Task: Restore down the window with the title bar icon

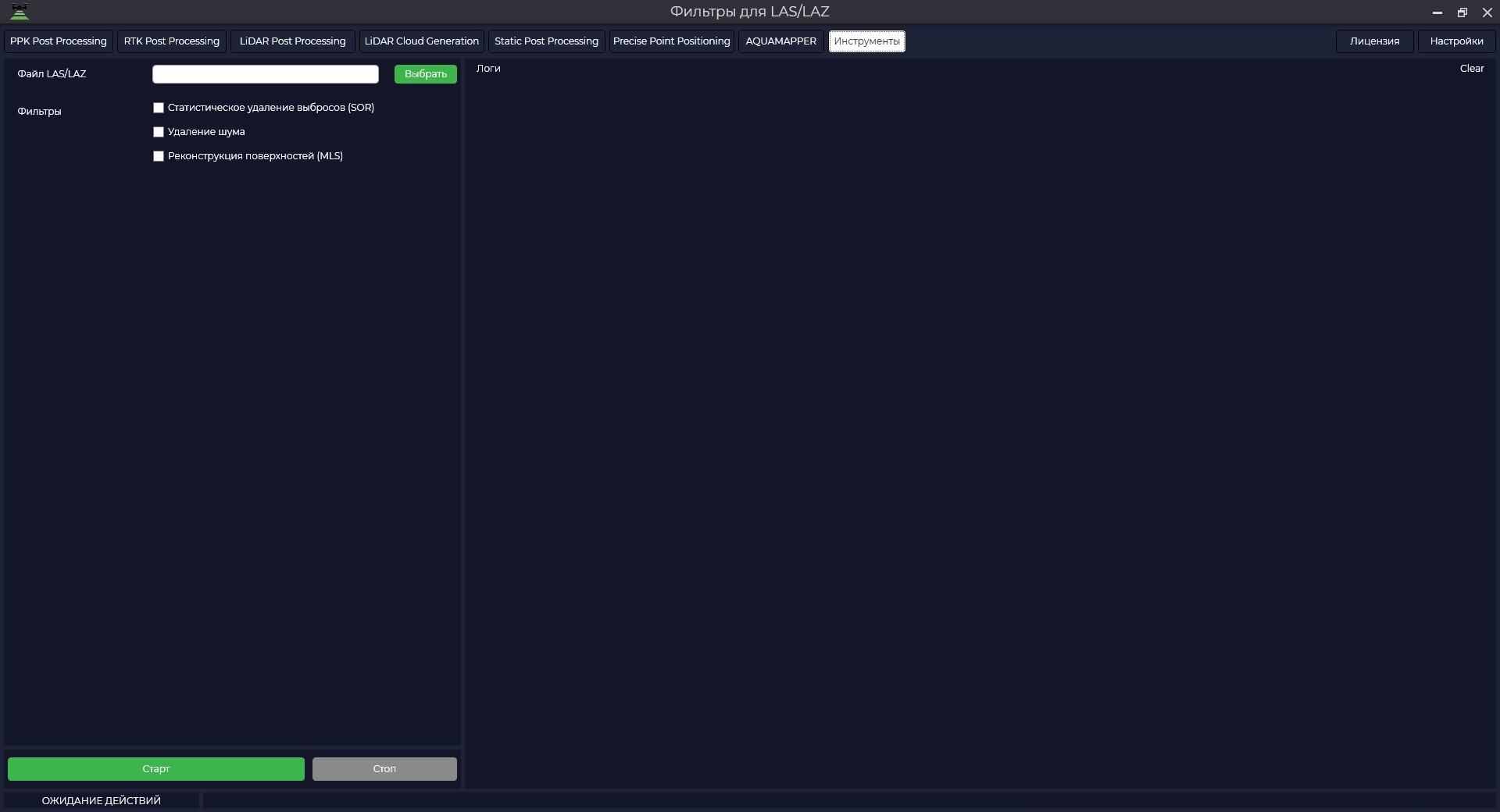Action: [x=1462, y=12]
